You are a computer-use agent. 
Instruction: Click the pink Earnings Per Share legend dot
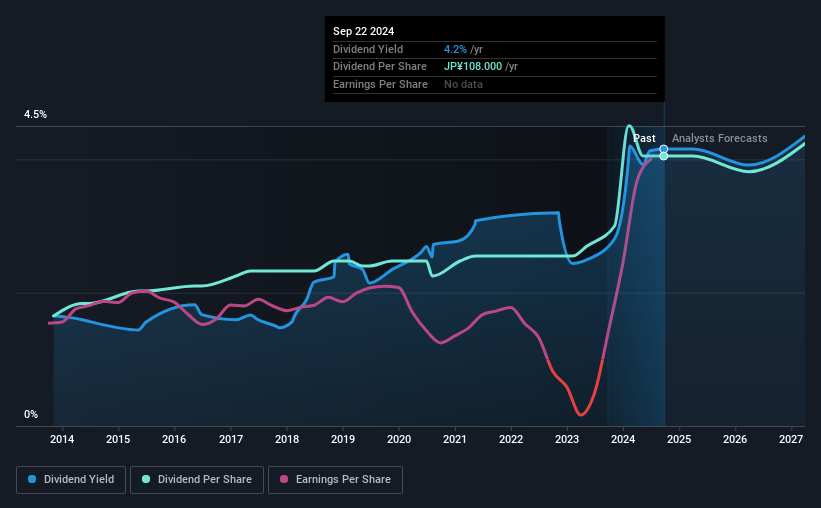tap(284, 479)
